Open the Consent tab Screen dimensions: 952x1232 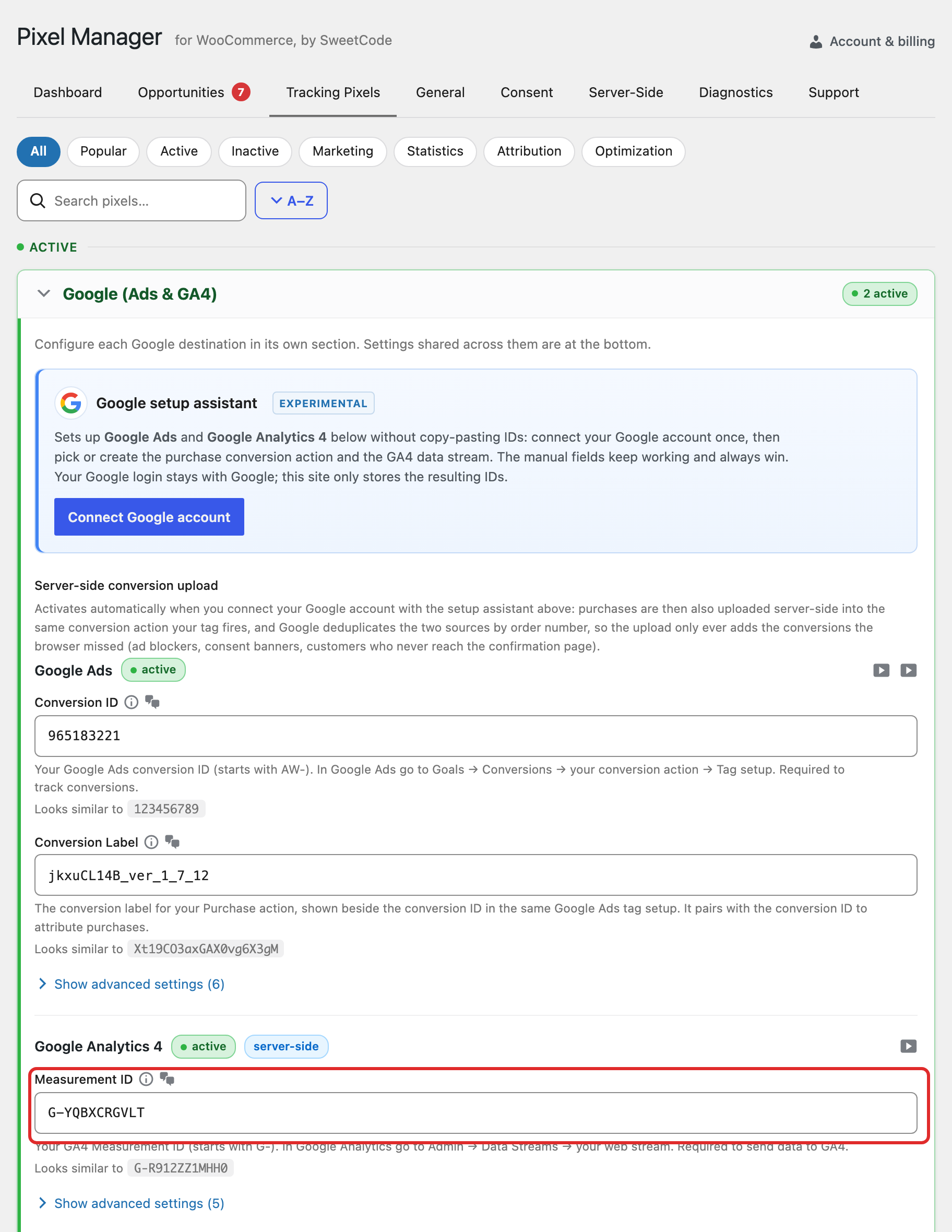point(526,92)
